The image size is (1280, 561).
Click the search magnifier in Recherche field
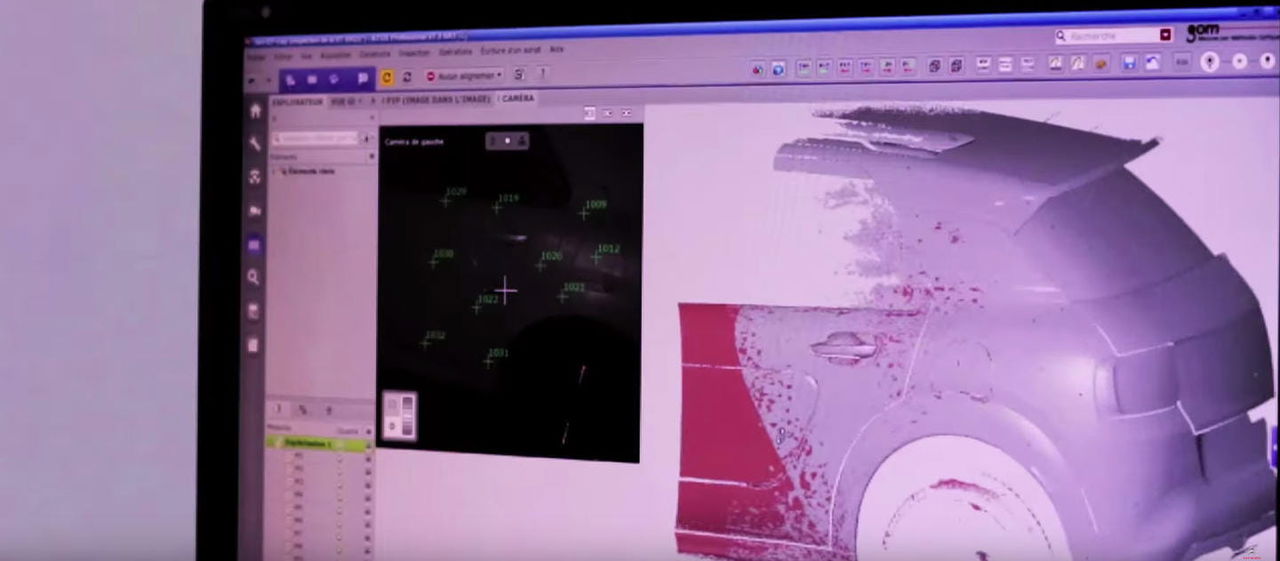coord(1061,36)
